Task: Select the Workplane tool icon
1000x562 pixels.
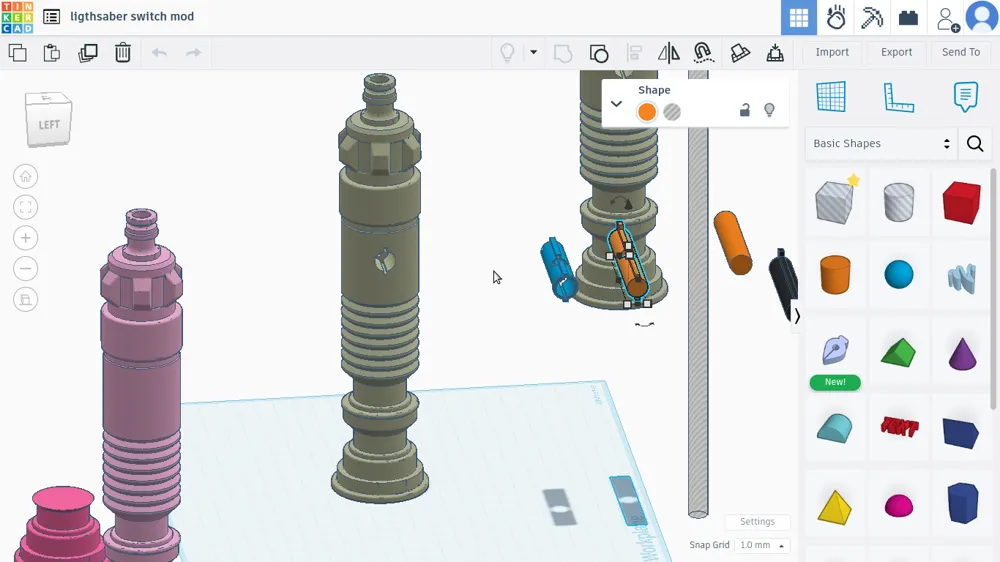Action: [x=830, y=97]
